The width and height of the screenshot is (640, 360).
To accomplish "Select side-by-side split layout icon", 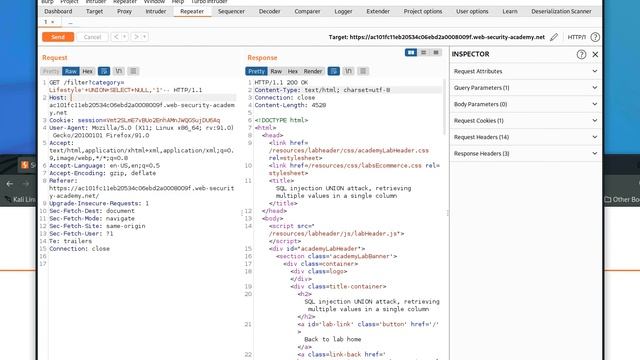I will coord(411,52).
